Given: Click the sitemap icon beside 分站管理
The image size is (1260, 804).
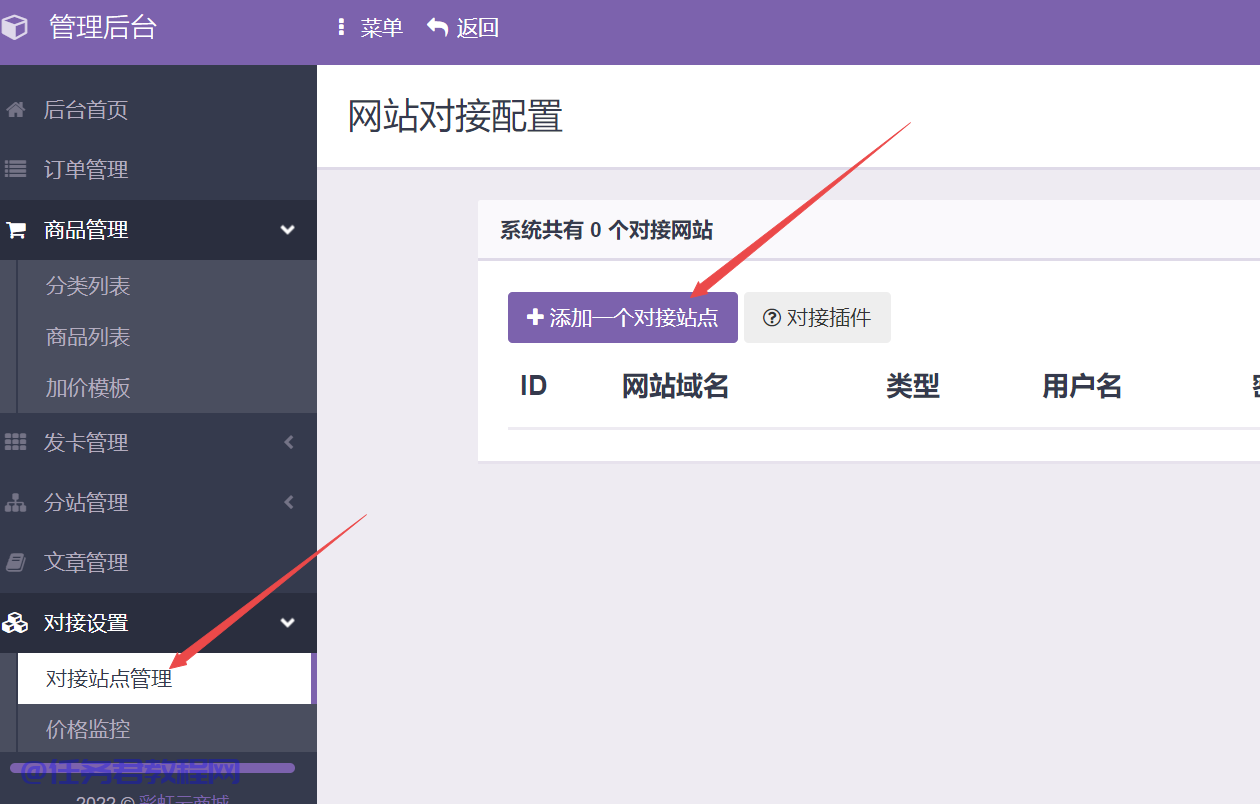Looking at the screenshot, I should (x=15, y=503).
